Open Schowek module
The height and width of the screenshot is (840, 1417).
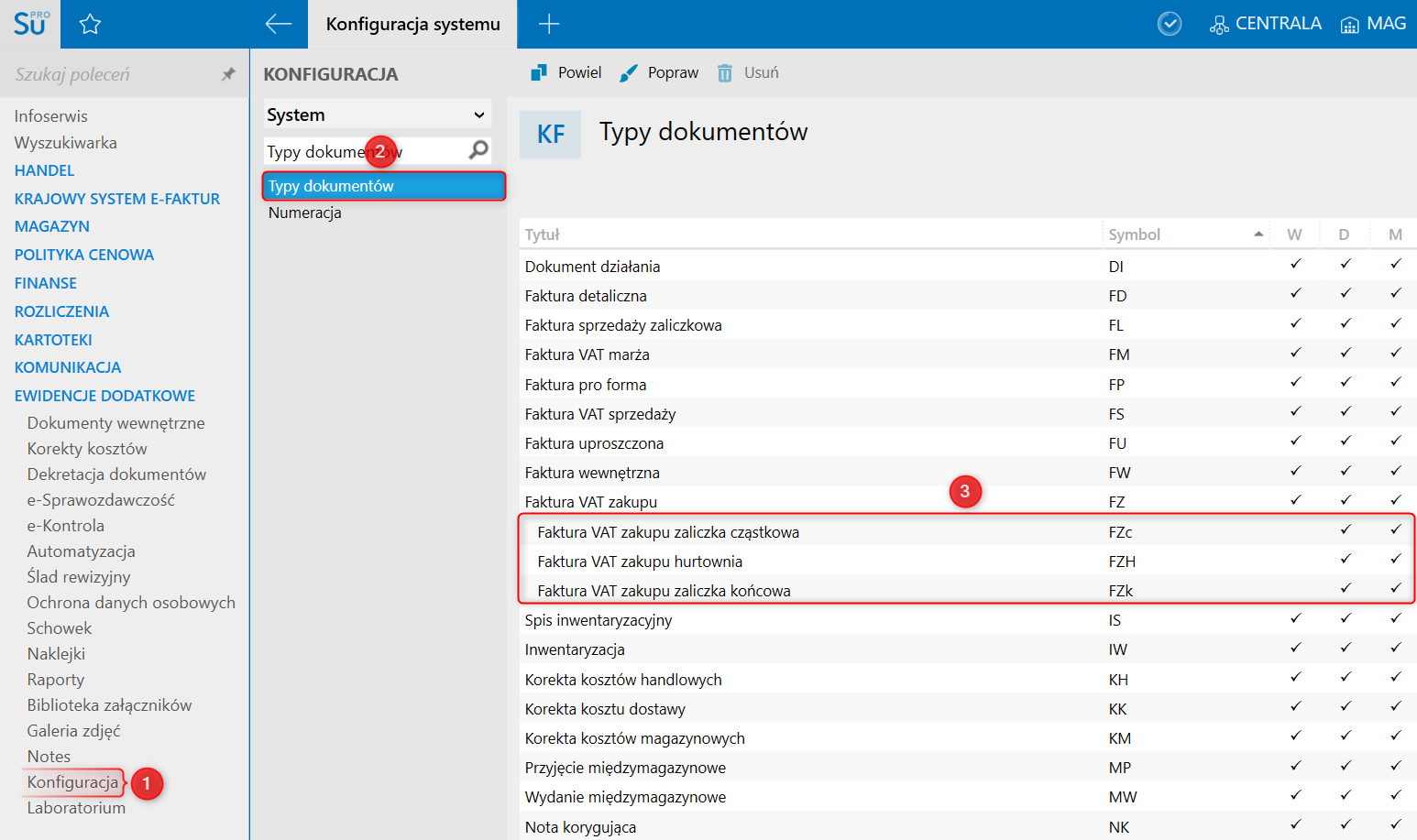60,628
